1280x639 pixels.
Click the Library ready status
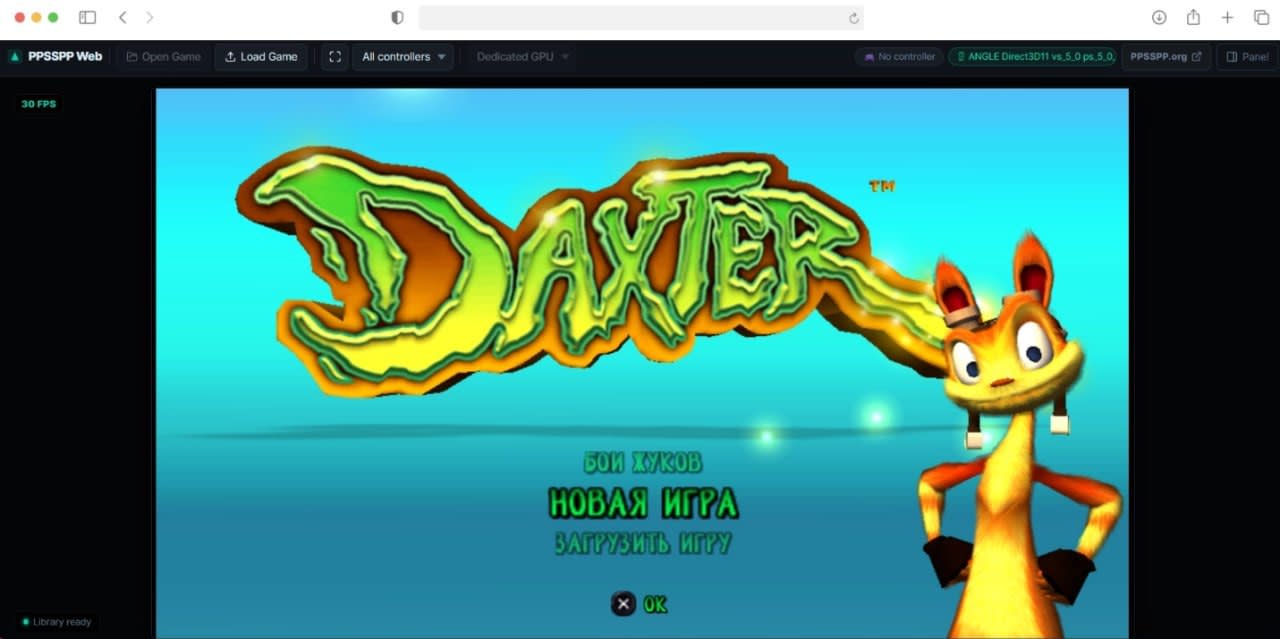point(56,622)
